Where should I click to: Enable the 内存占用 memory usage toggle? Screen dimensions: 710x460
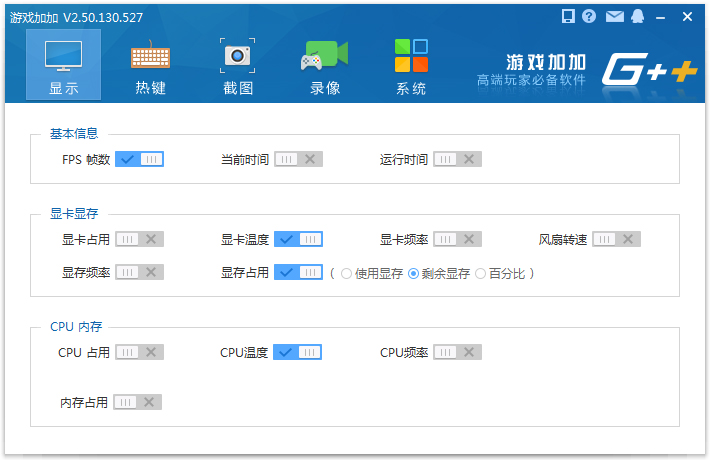click(x=137, y=402)
